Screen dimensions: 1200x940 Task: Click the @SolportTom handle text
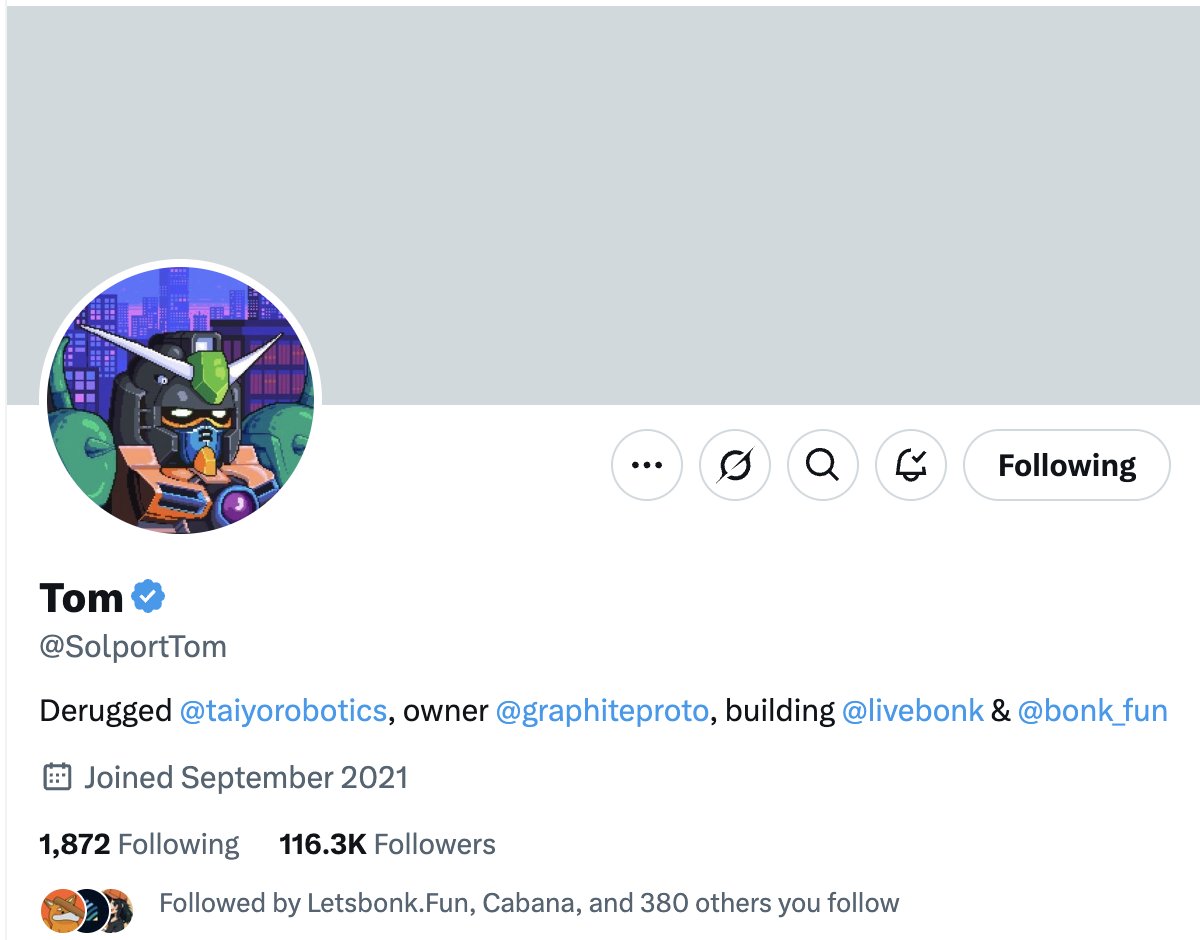pos(133,647)
